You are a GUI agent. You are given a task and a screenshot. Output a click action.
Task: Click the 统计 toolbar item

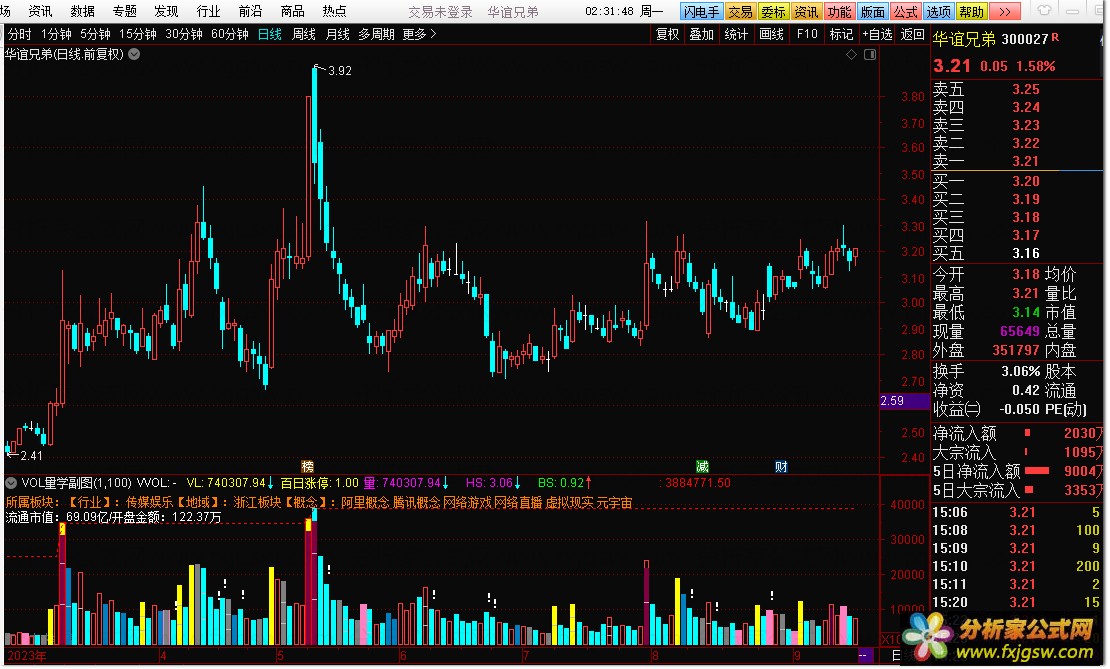(x=736, y=34)
